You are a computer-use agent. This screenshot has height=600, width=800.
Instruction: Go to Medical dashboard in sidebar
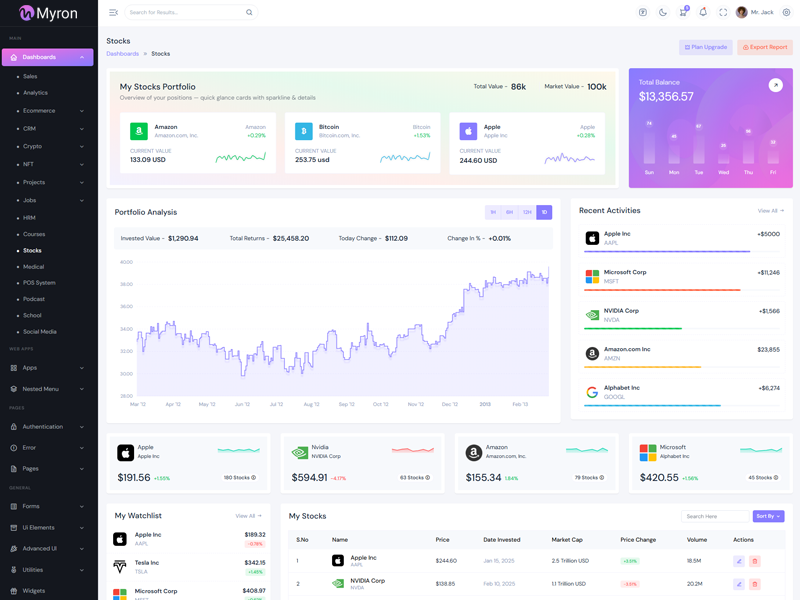(33, 267)
